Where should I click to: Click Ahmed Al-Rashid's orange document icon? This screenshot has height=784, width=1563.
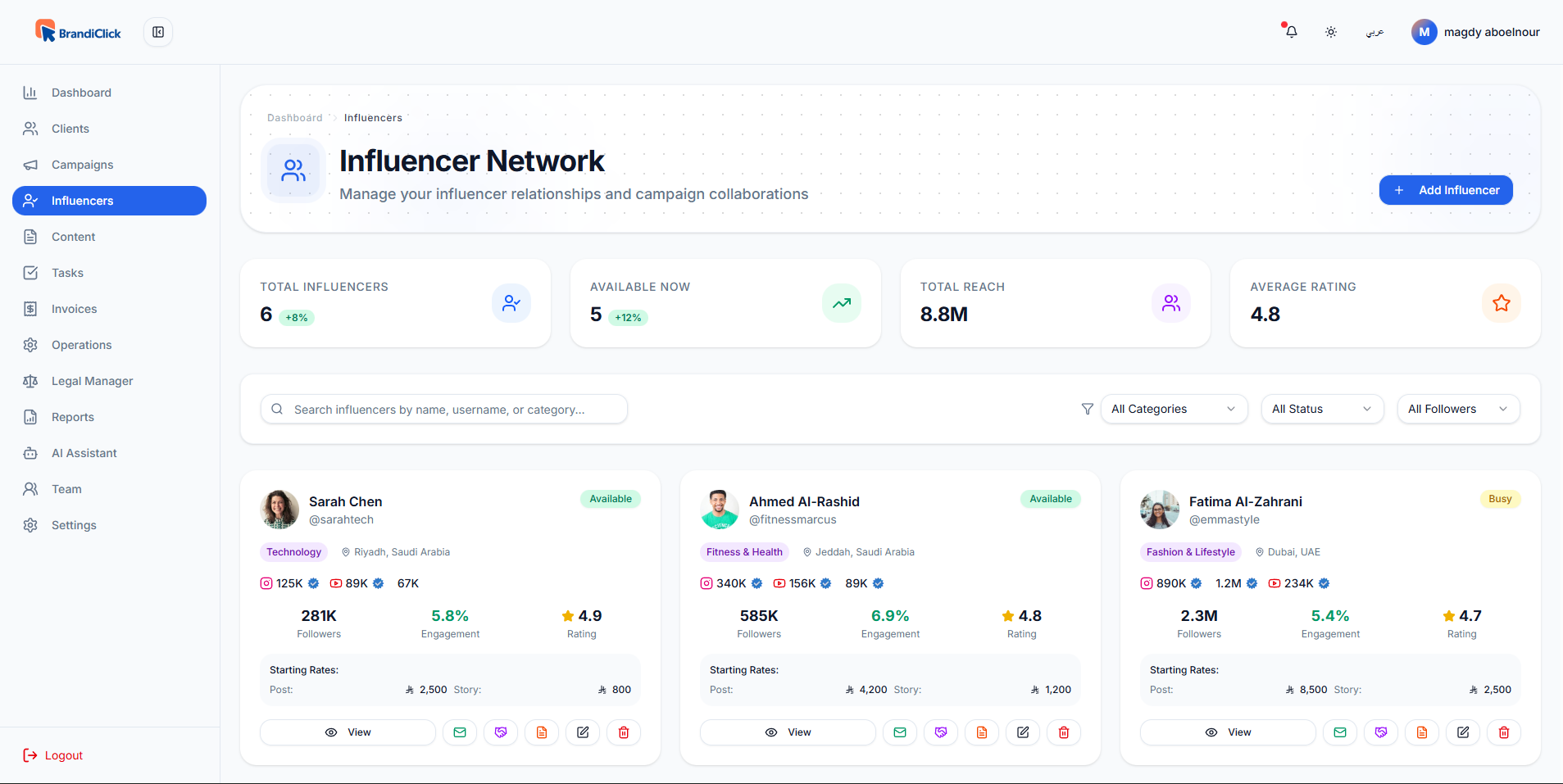[981, 732]
